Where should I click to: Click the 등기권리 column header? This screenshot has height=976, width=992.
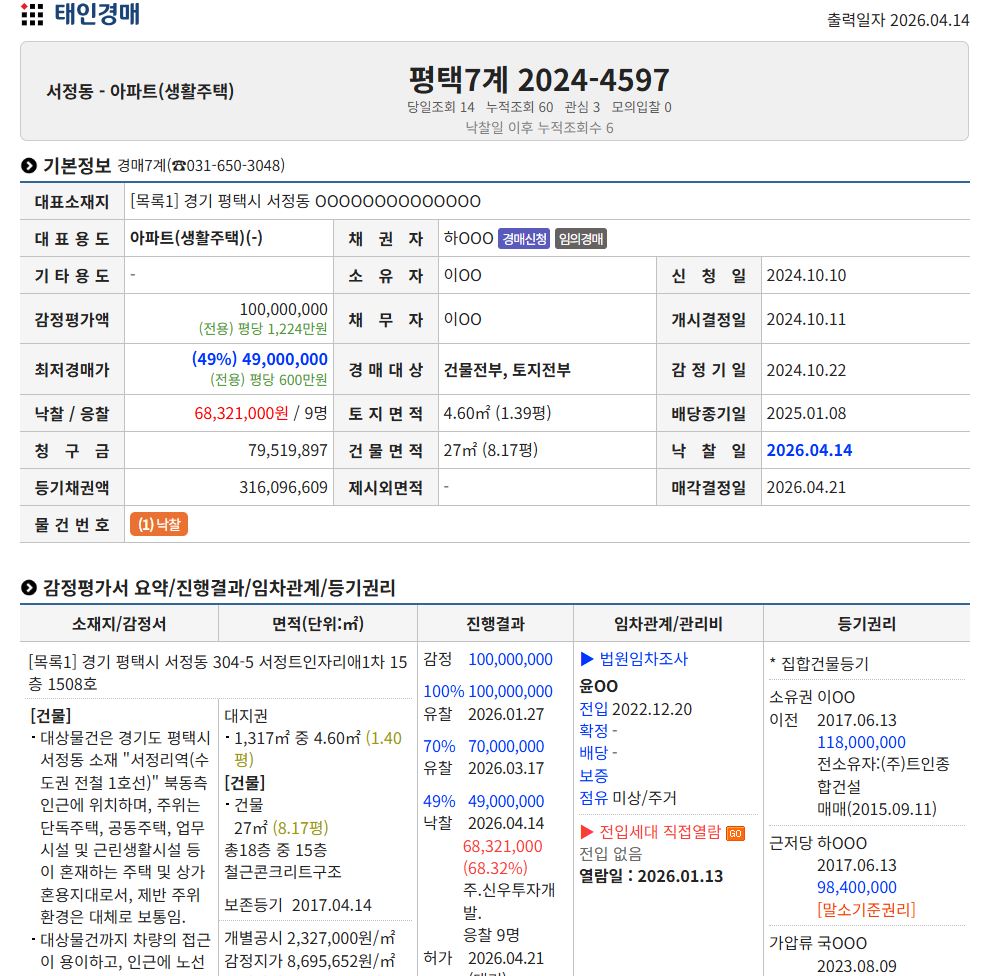(x=866, y=624)
